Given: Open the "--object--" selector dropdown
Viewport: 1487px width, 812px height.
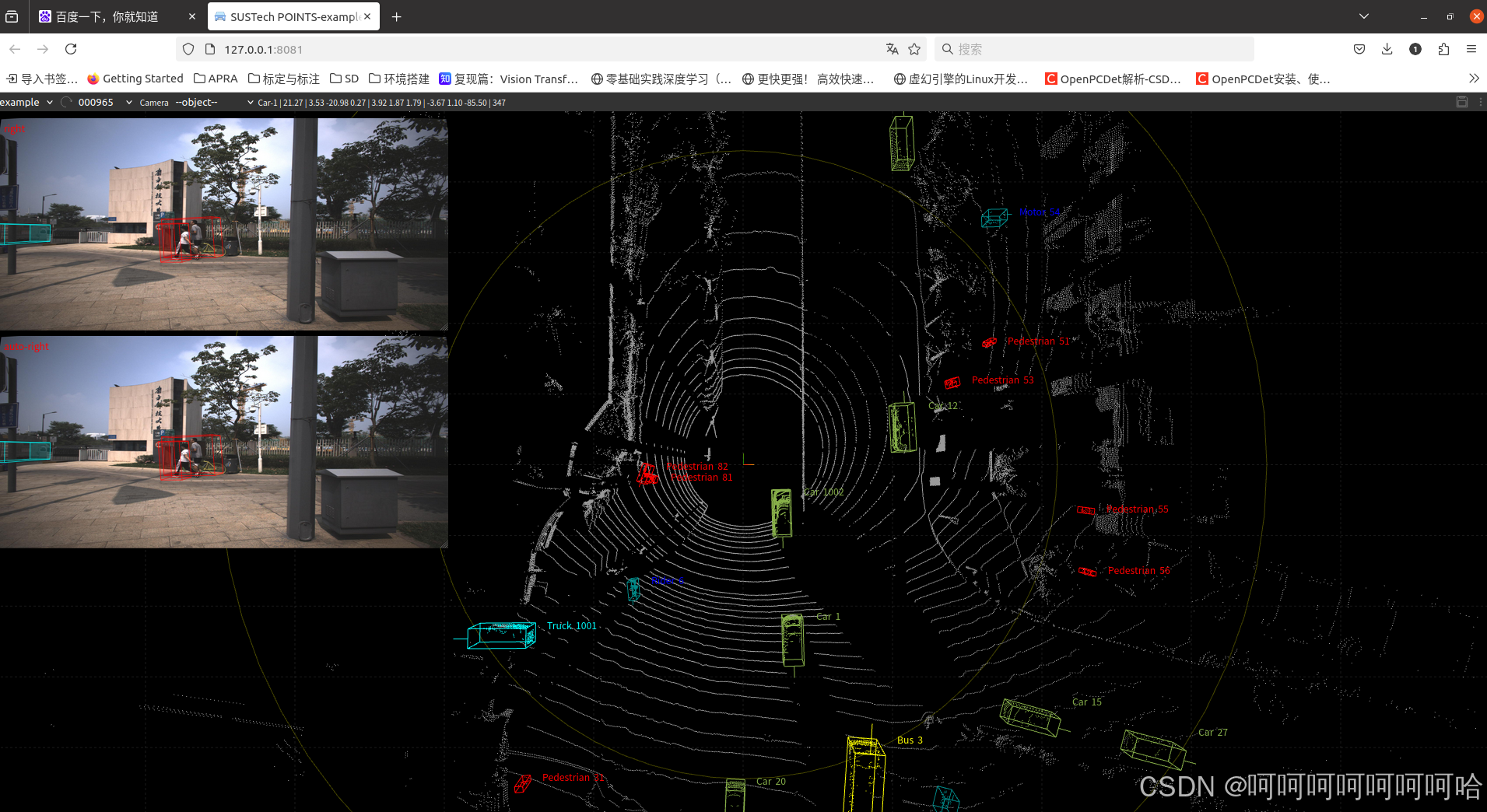Looking at the screenshot, I should tap(214, 102).
